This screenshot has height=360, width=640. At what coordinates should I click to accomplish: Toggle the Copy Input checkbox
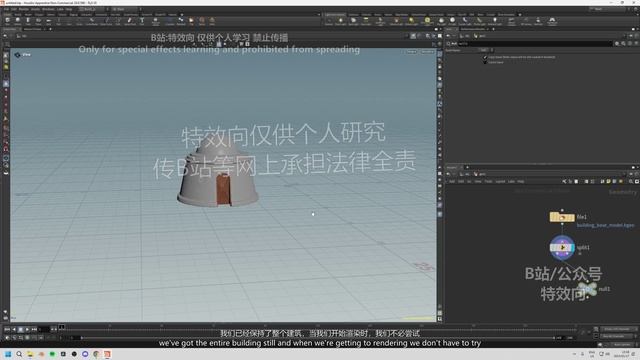coord(484,57)
